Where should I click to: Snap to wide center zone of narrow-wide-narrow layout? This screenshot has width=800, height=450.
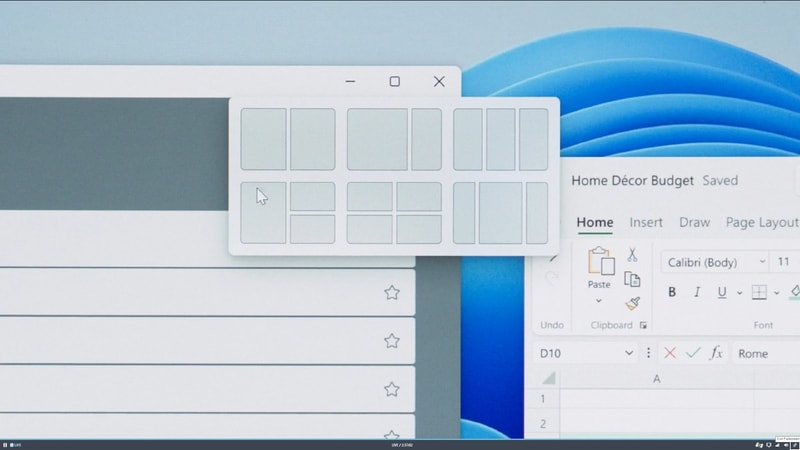tap(501, 213)
